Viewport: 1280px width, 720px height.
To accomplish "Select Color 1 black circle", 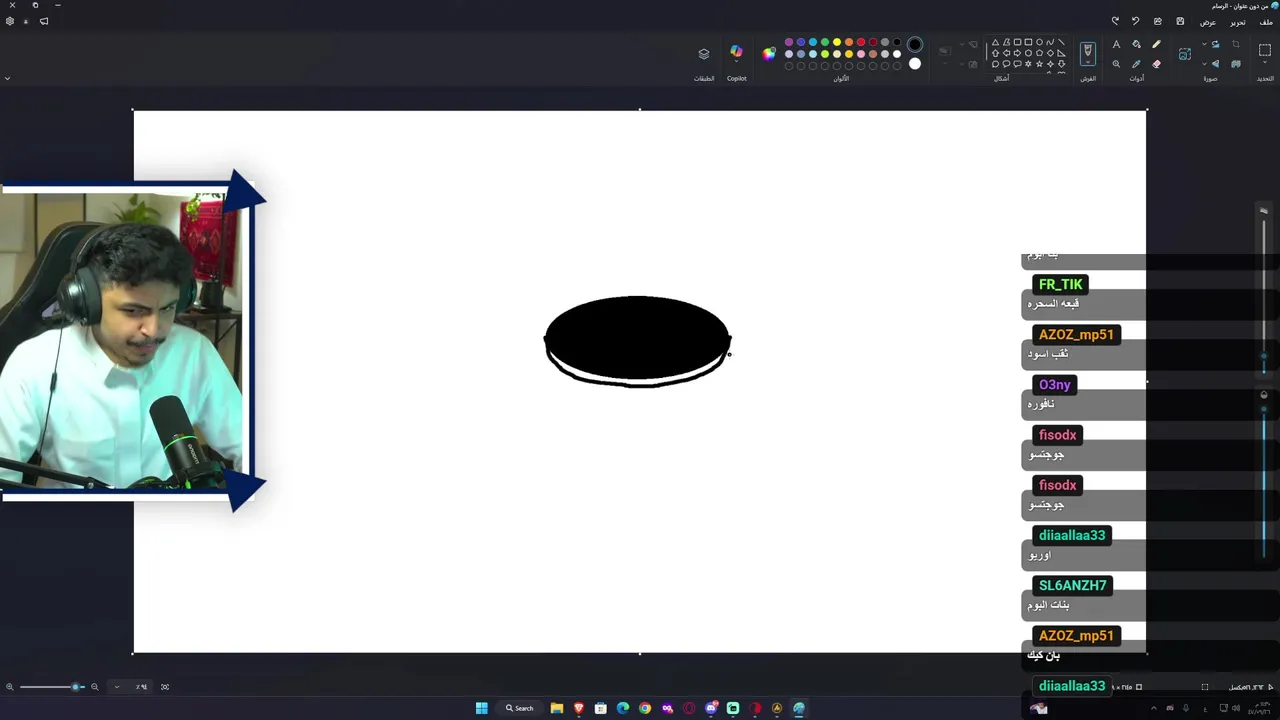I will [915, 44].
